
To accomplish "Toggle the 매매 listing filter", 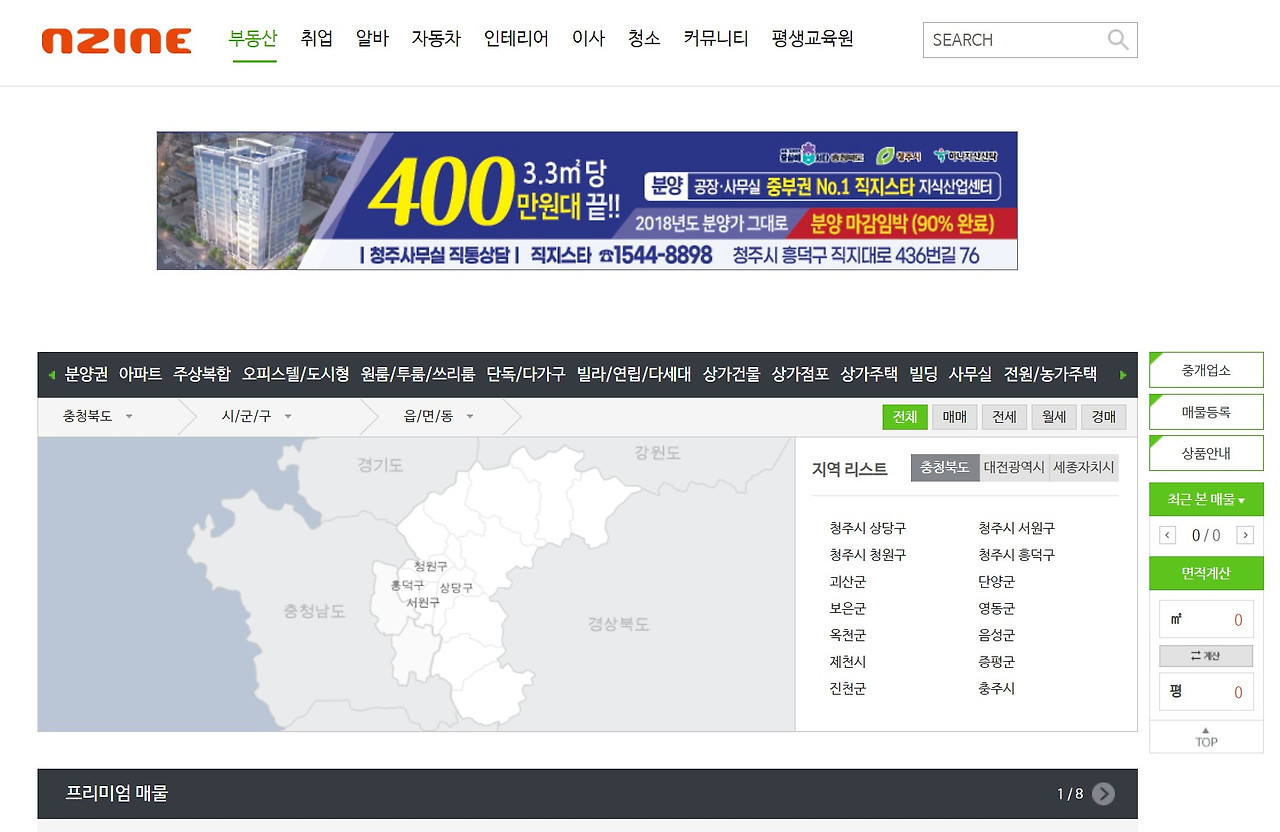I will 954,417.
